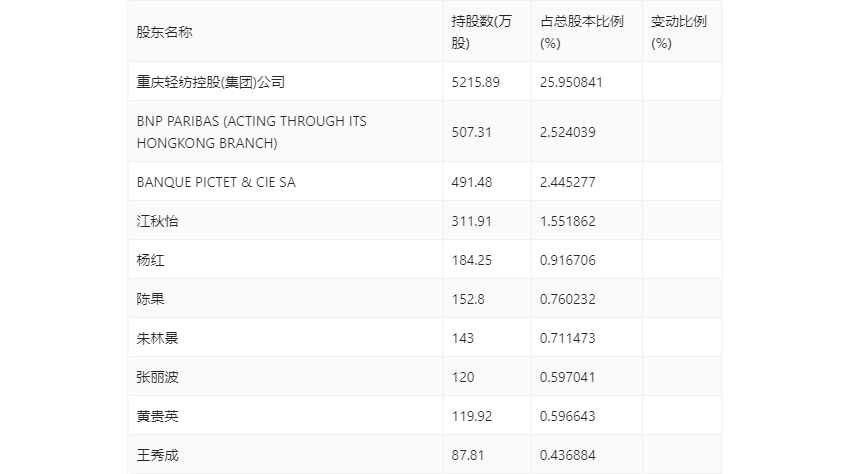
Task: Click the percentage 1.551862
Action: click(568, 221)
